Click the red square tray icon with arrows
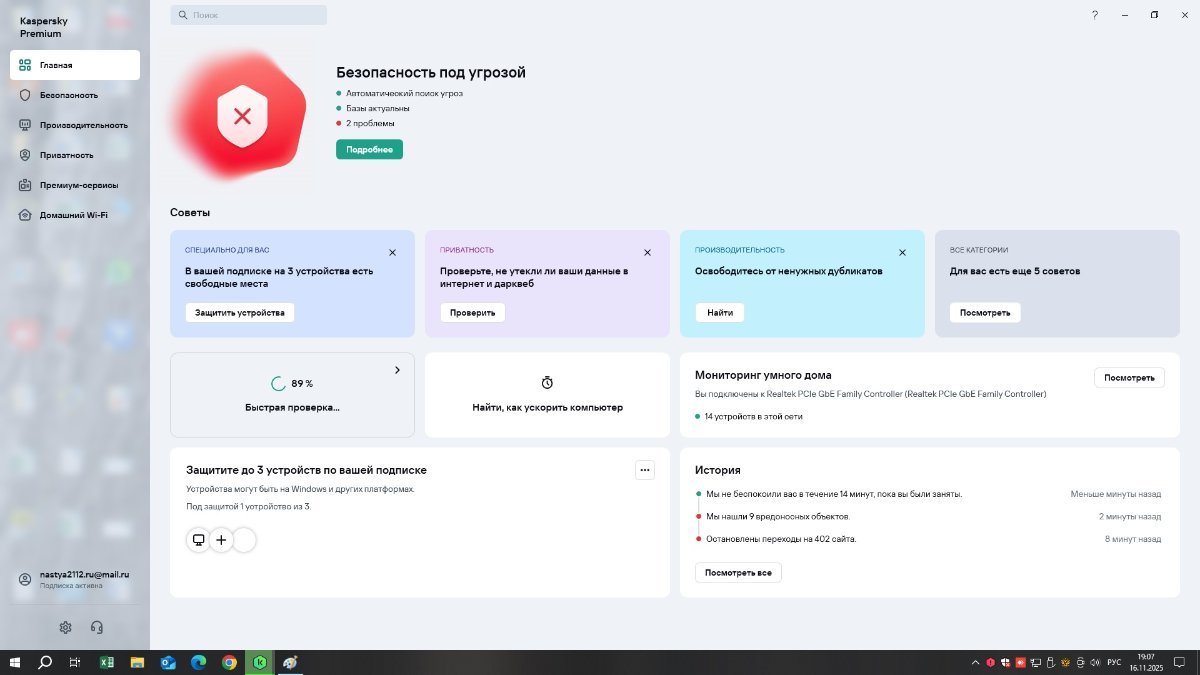 pyautogui.click(x=1020, y=662)
